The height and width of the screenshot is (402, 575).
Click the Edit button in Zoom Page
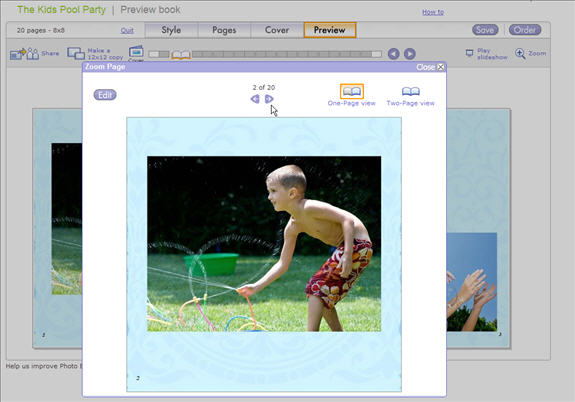coord(105,95)
